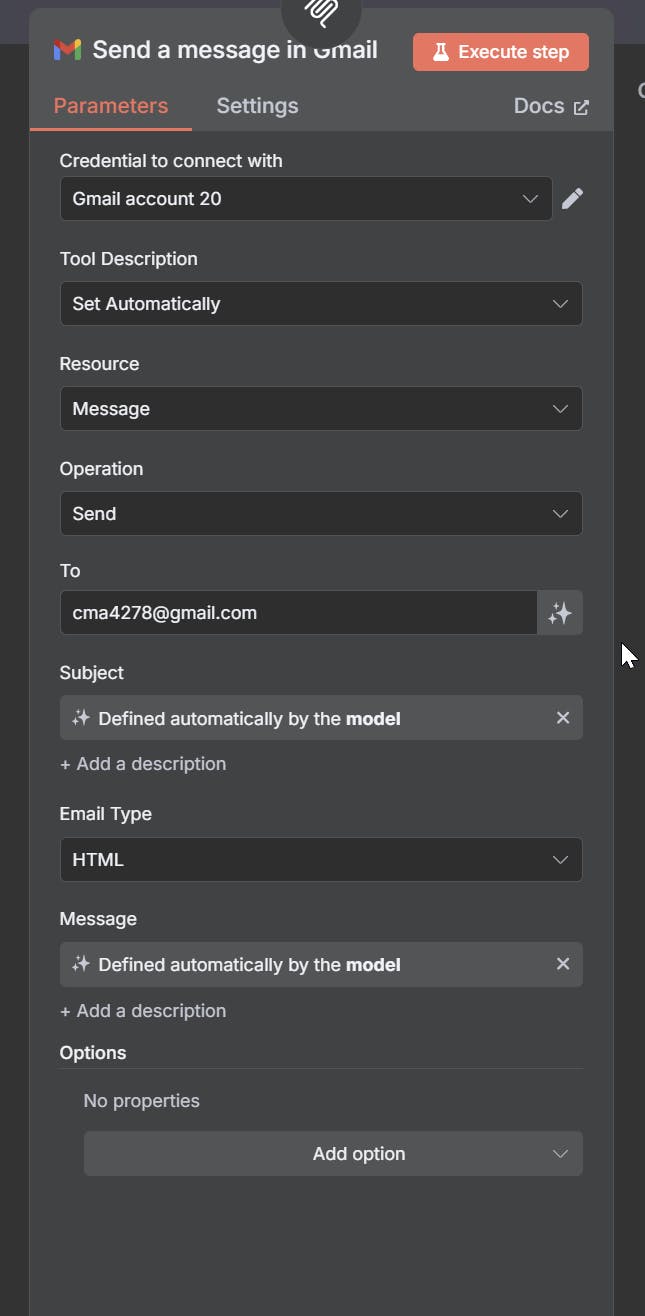Click the model-defined Subject field
The width and height of the screenshot is (645, 1316).
point(321,718)
